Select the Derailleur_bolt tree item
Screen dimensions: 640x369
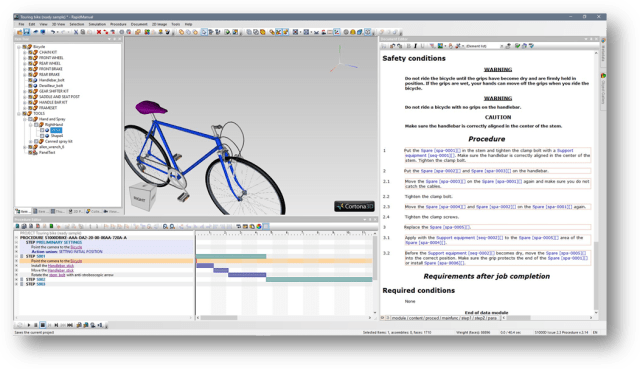[x=51, y=86]
